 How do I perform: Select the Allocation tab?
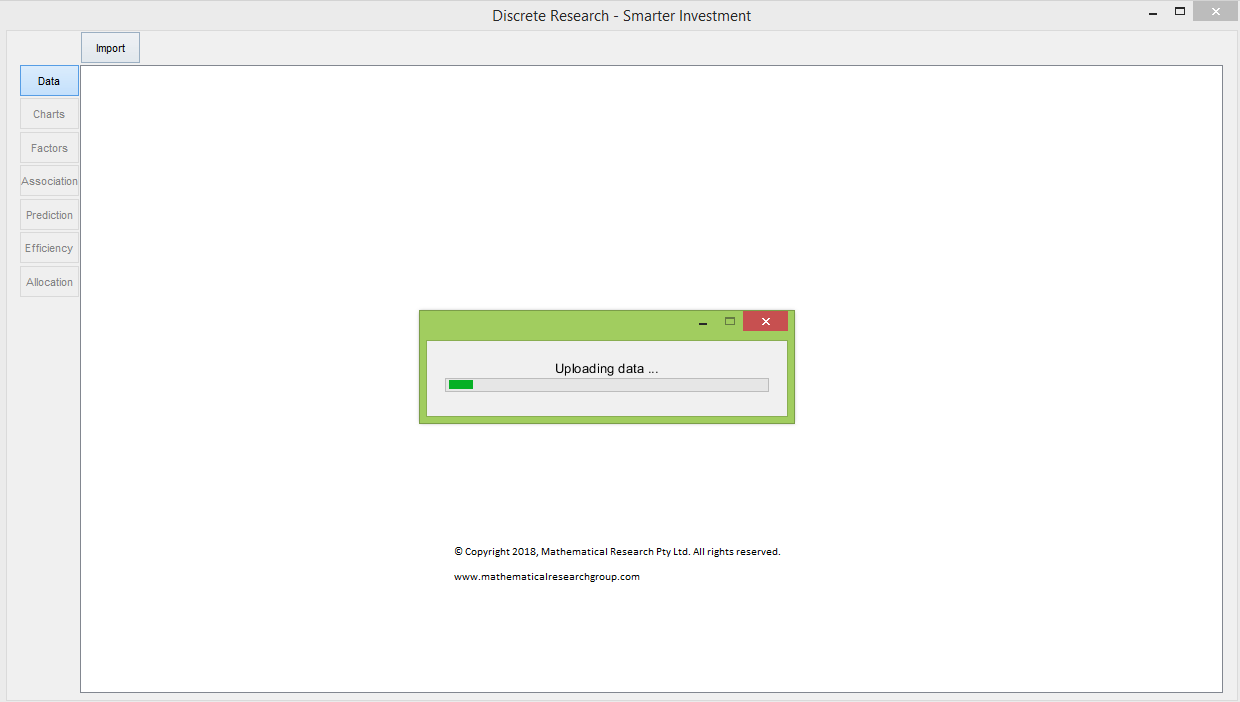click(x=49, y=282)
